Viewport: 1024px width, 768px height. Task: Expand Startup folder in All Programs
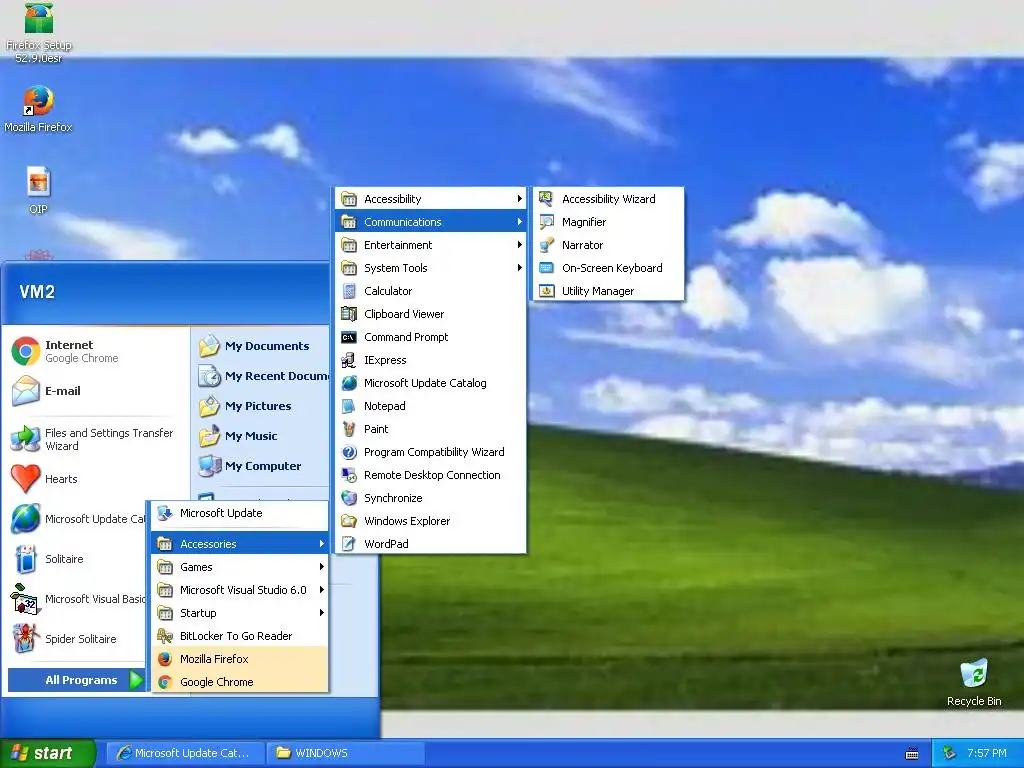pos(240,613)
